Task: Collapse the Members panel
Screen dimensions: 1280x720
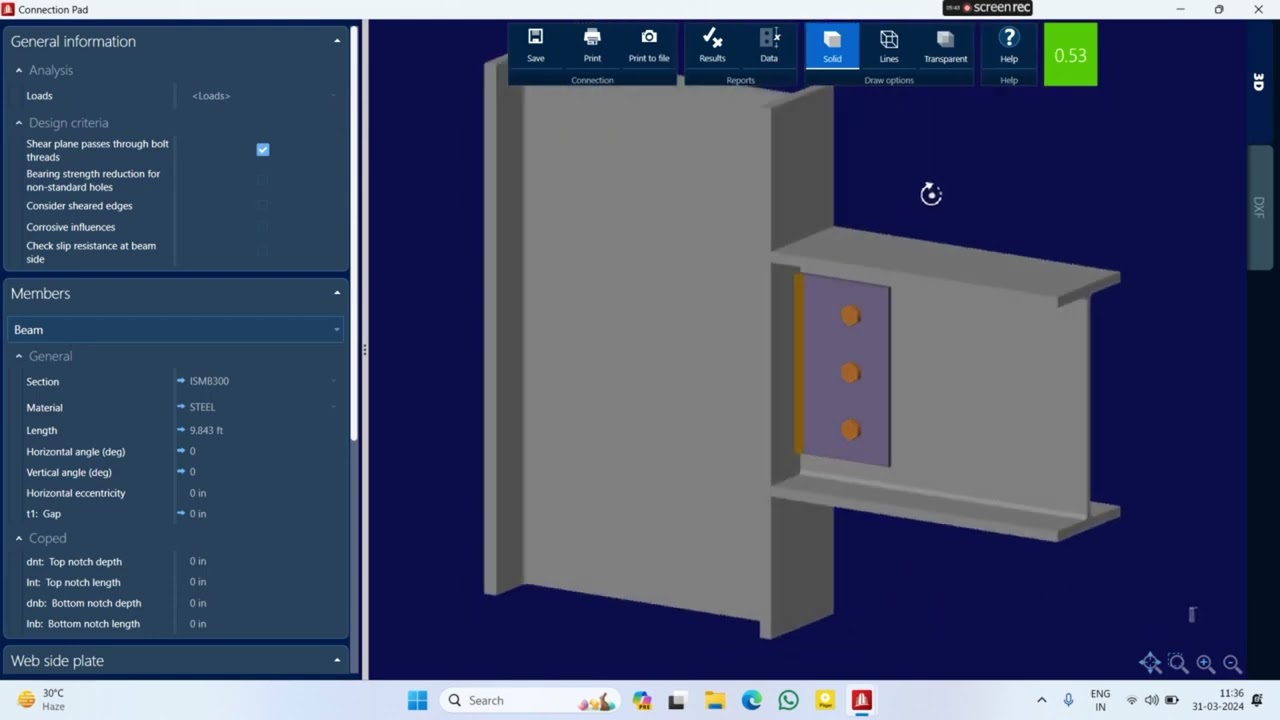Action: [x=337, y=293]
